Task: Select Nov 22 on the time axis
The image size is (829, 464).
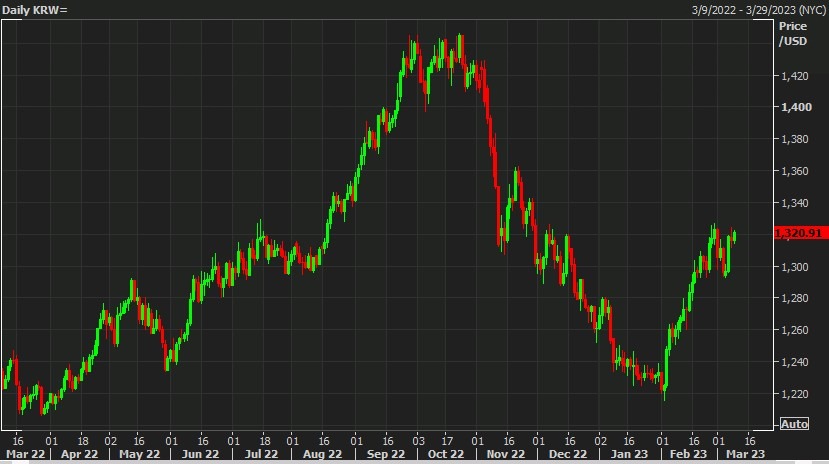Action: (505, 454)
